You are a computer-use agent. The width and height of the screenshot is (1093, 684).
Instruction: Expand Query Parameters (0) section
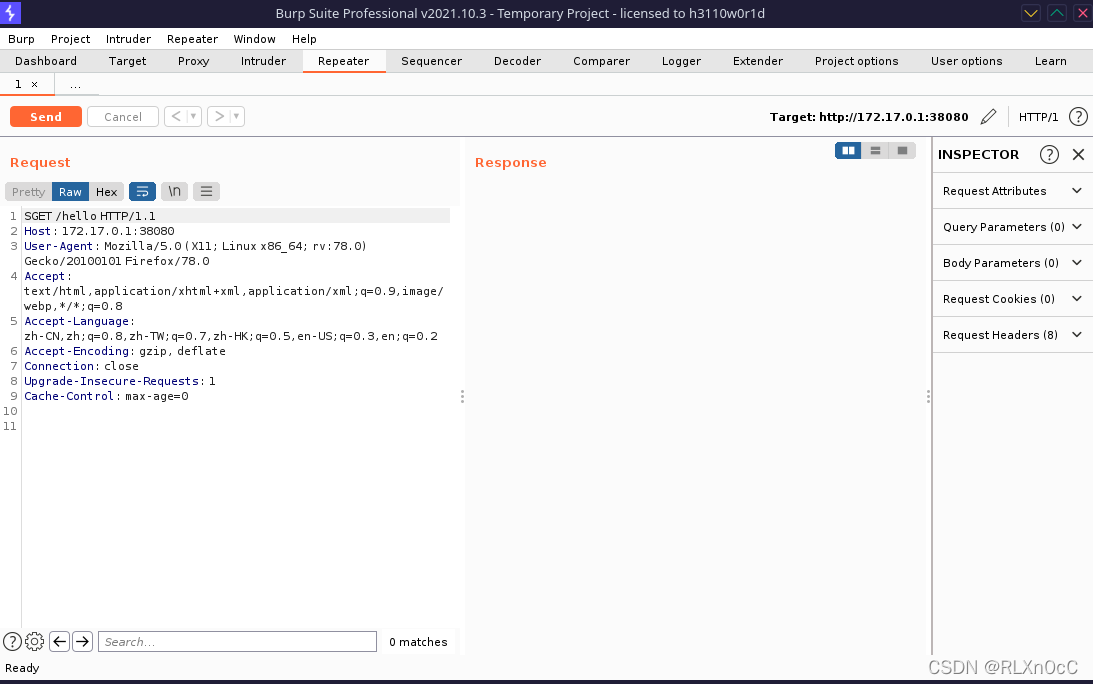pyautogui.click(x=1012, y=227)
